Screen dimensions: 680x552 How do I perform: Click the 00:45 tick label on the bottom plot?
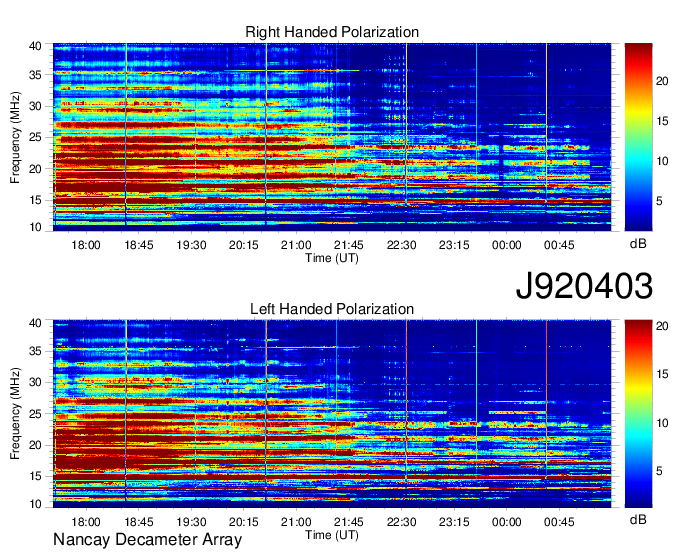coord(559,522)
